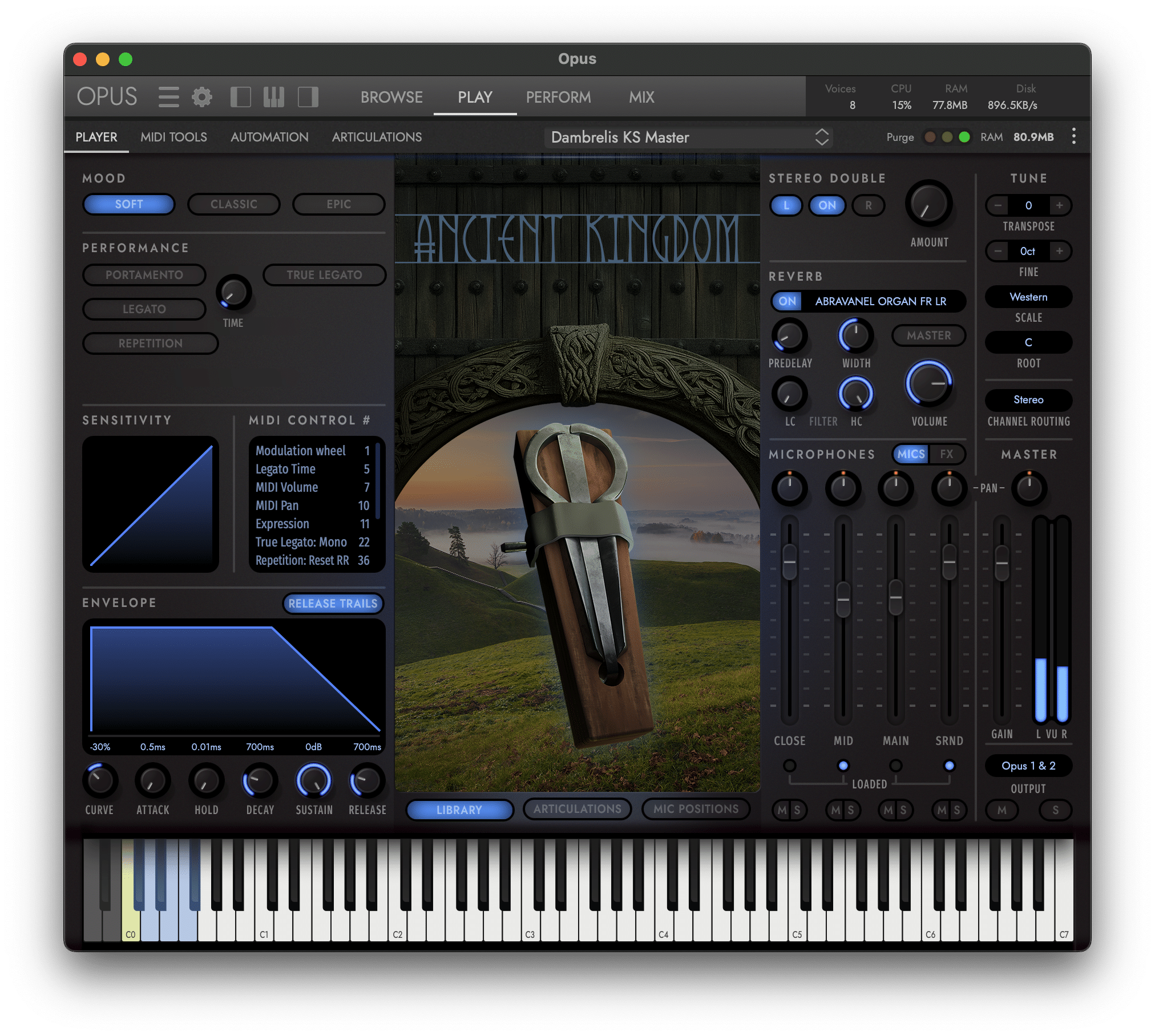1155x1036 pixels.
Task: Open the ROOT note C dropdown
Action: [1028, 342]
